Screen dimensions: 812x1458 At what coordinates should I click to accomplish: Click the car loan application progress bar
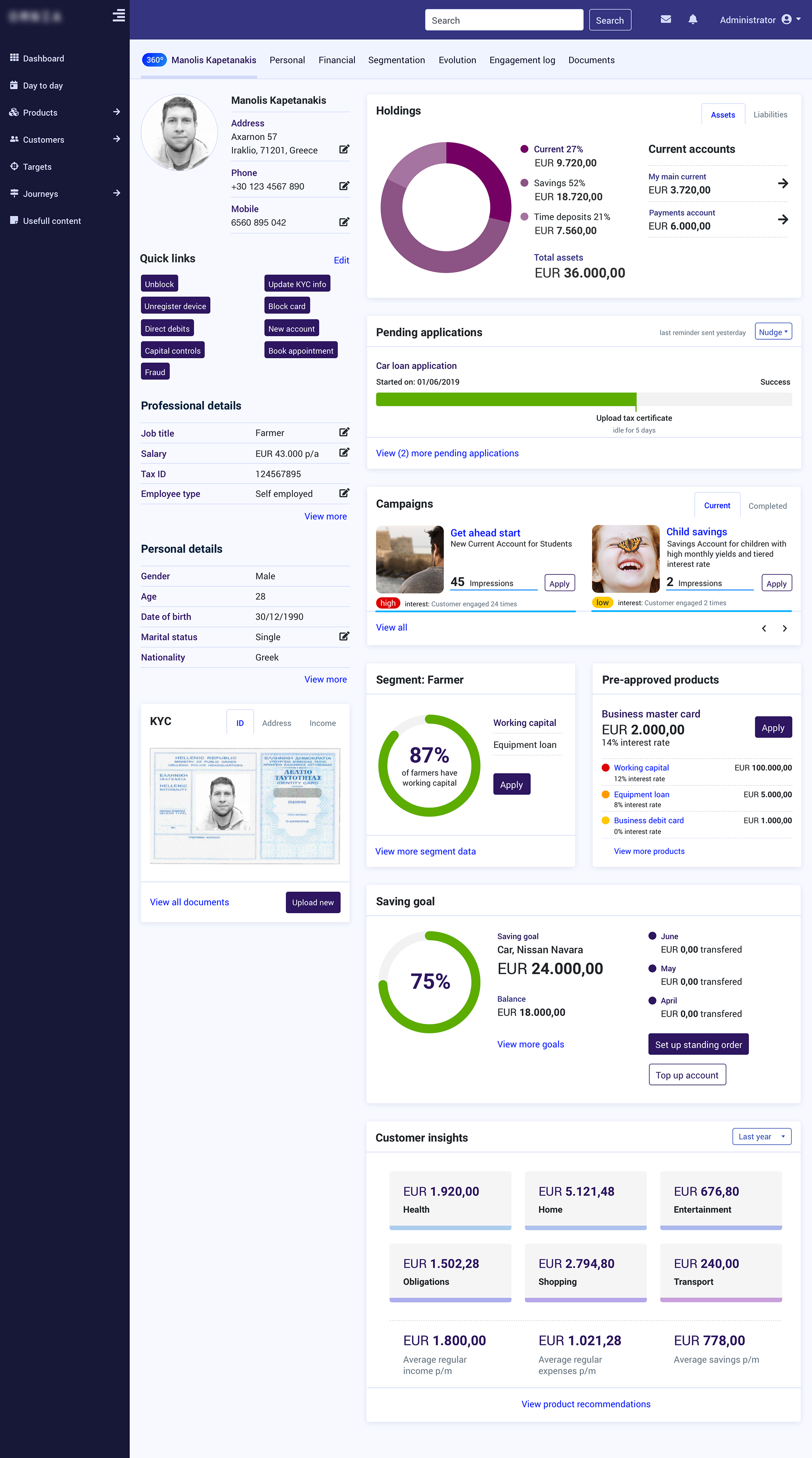point(583,400)
